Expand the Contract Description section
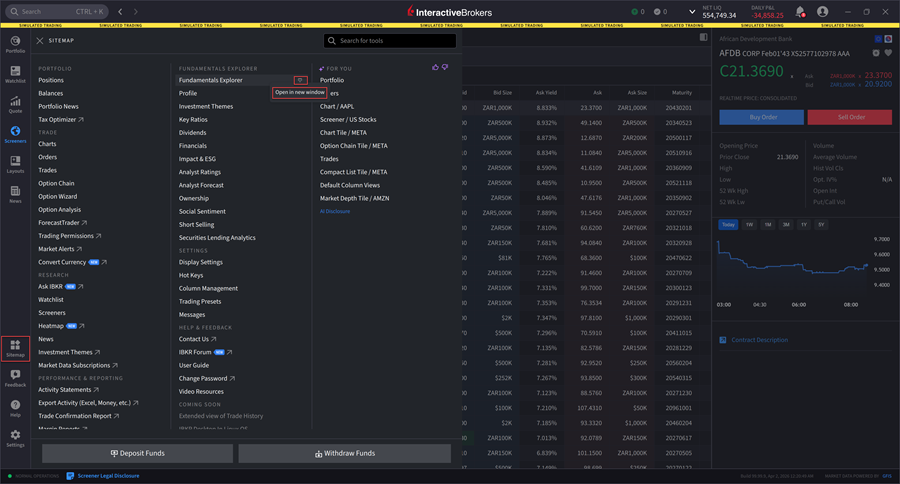 pyautogui.click(x=759, y=340)
